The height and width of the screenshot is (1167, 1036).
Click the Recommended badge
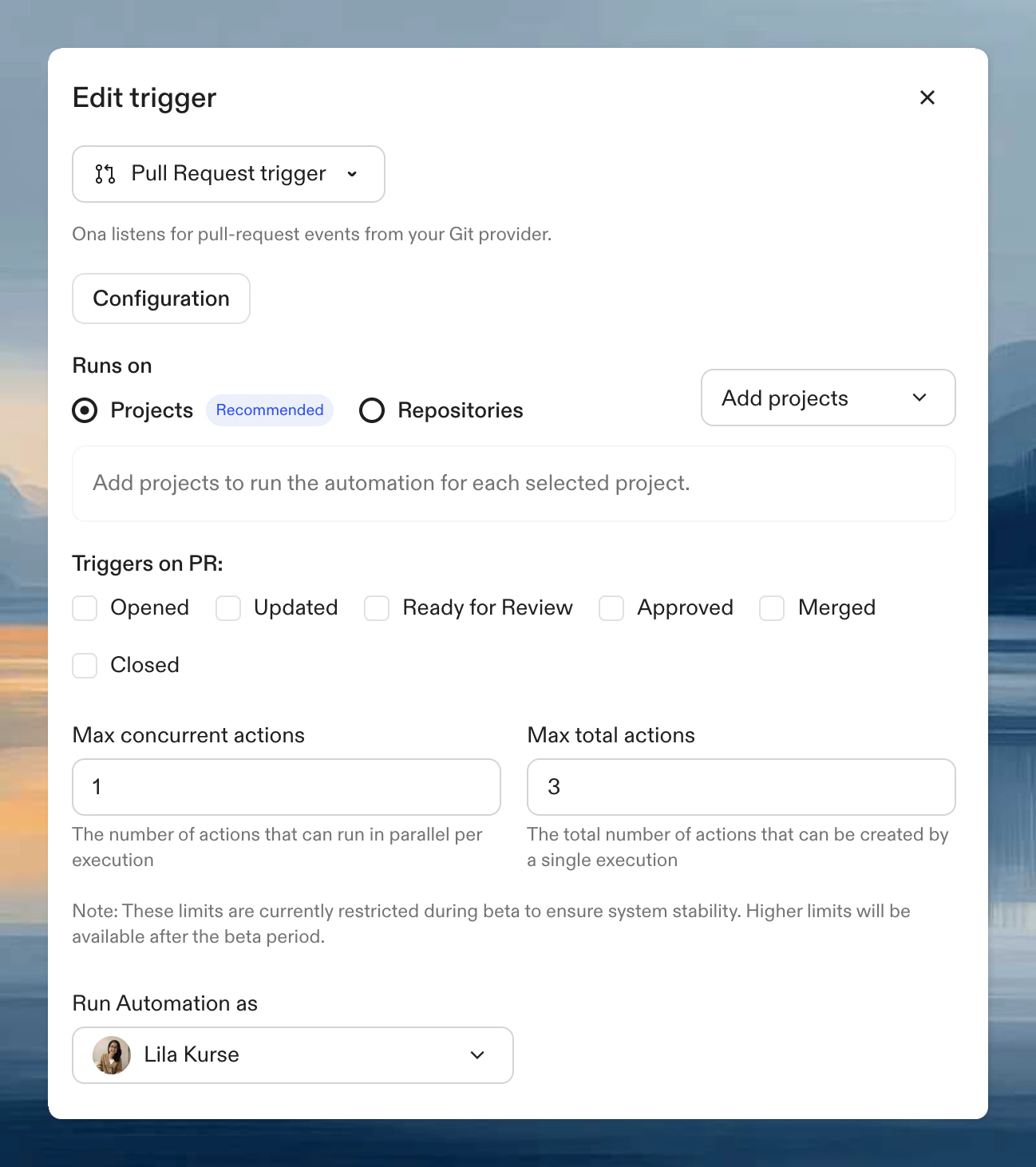[269, 409]
